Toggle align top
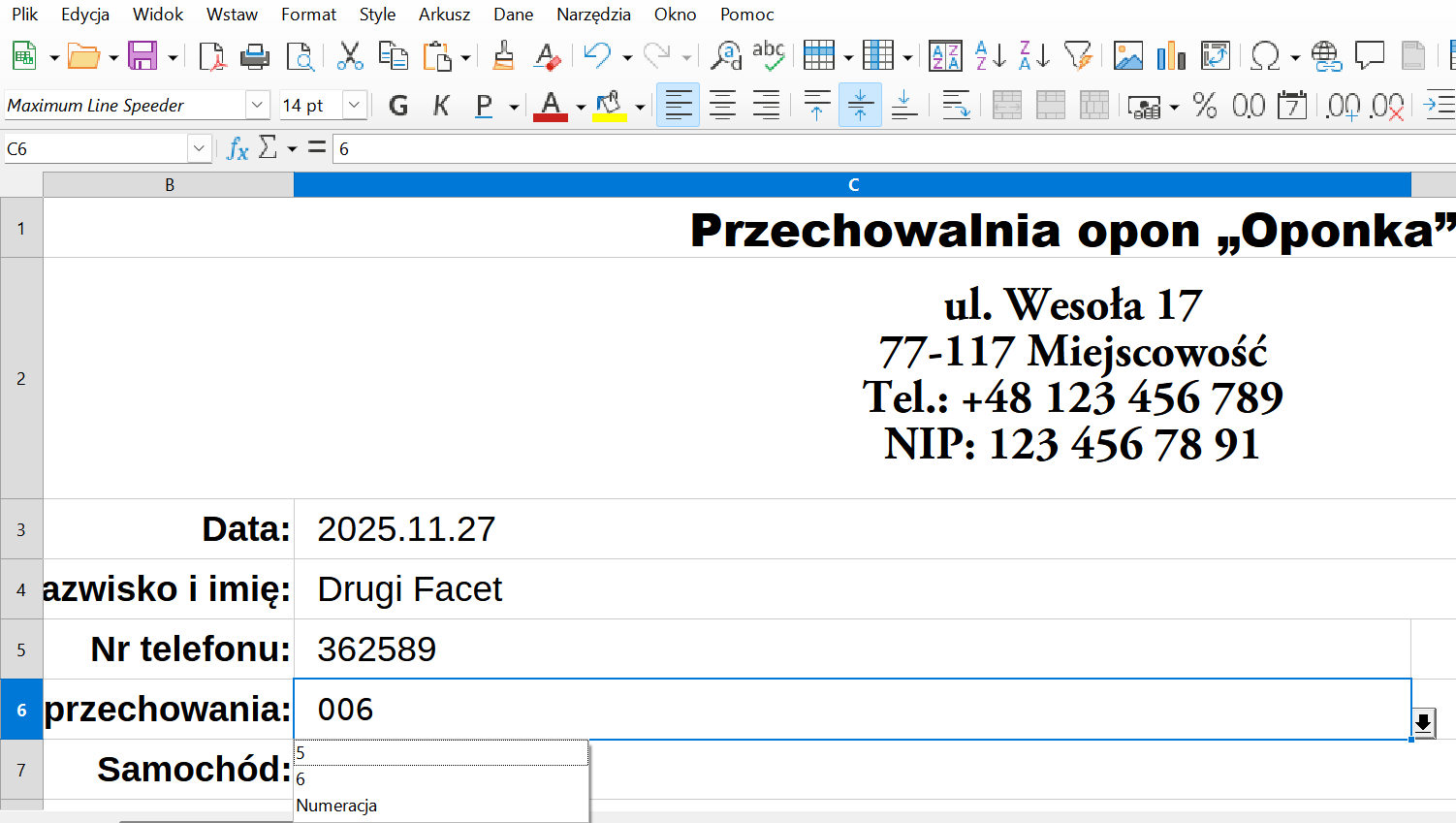 817,105
